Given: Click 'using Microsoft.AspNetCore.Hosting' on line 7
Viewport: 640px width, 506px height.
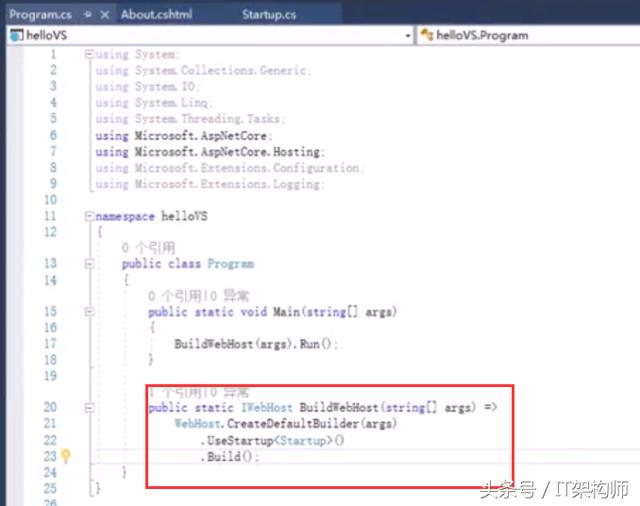Looking at the screenshot, I should (210, 152).
